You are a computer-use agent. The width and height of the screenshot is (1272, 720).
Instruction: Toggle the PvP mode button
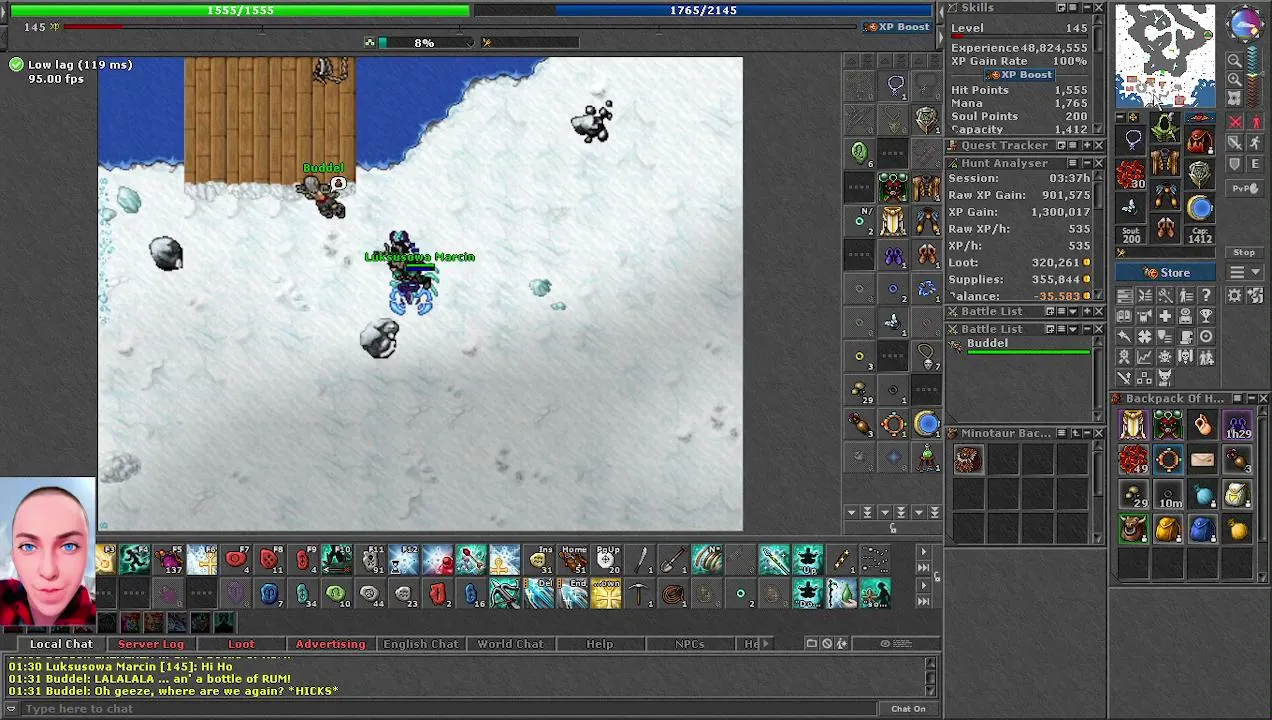click(x=1245, y=189)
